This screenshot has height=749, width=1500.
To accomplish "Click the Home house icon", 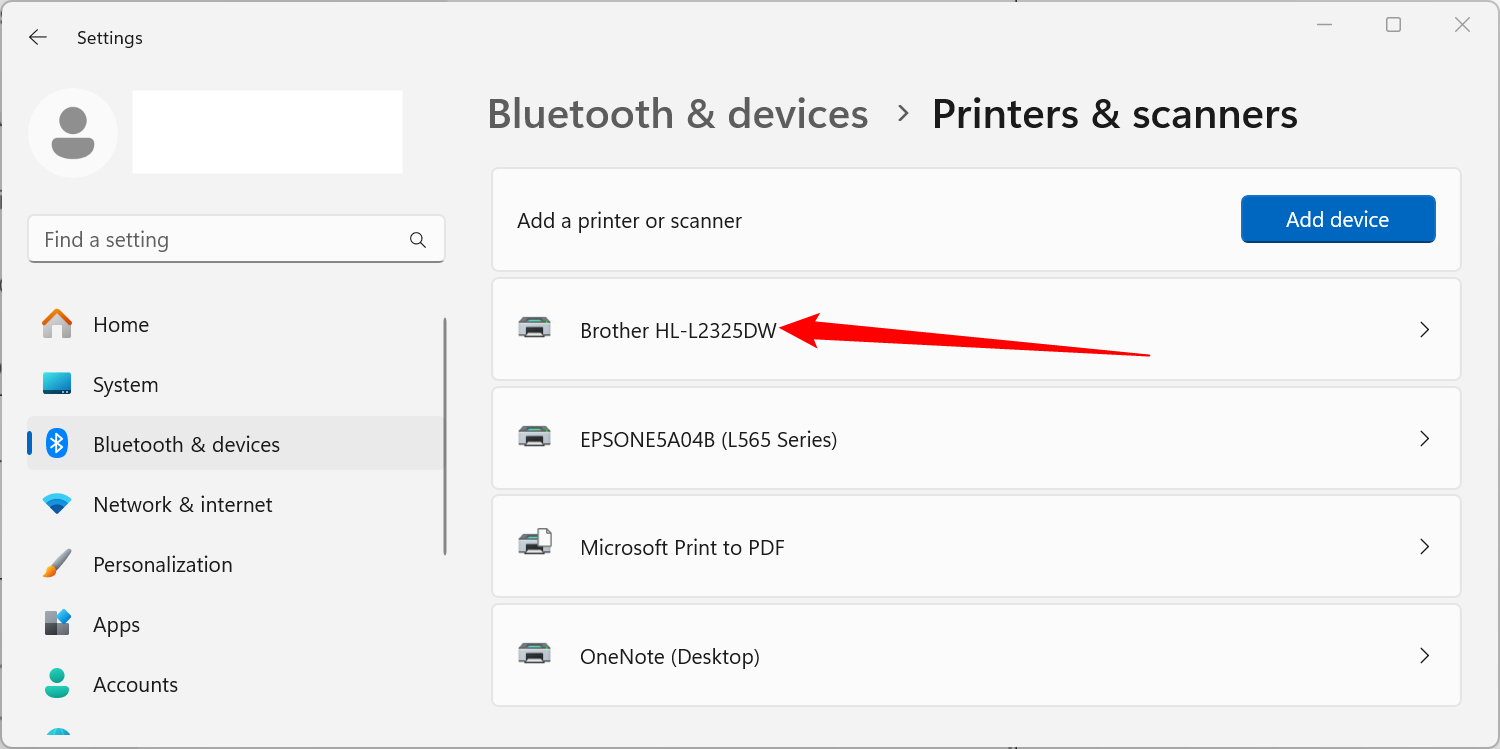I will tap(57, 324).
